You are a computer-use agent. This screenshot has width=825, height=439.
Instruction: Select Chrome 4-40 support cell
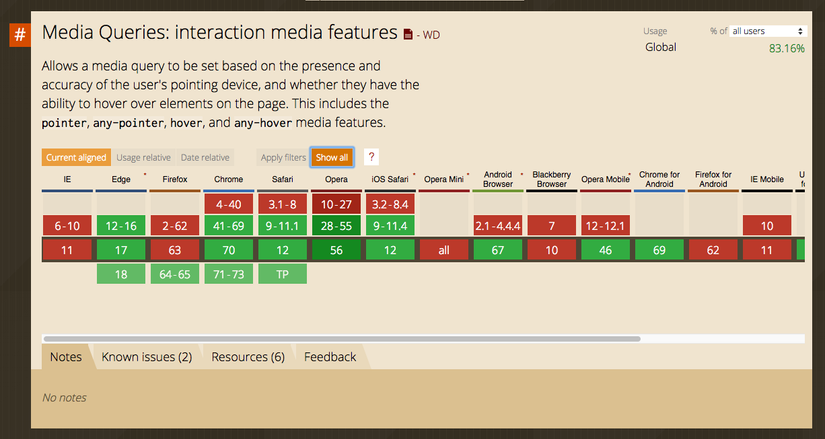coord(228,204)
